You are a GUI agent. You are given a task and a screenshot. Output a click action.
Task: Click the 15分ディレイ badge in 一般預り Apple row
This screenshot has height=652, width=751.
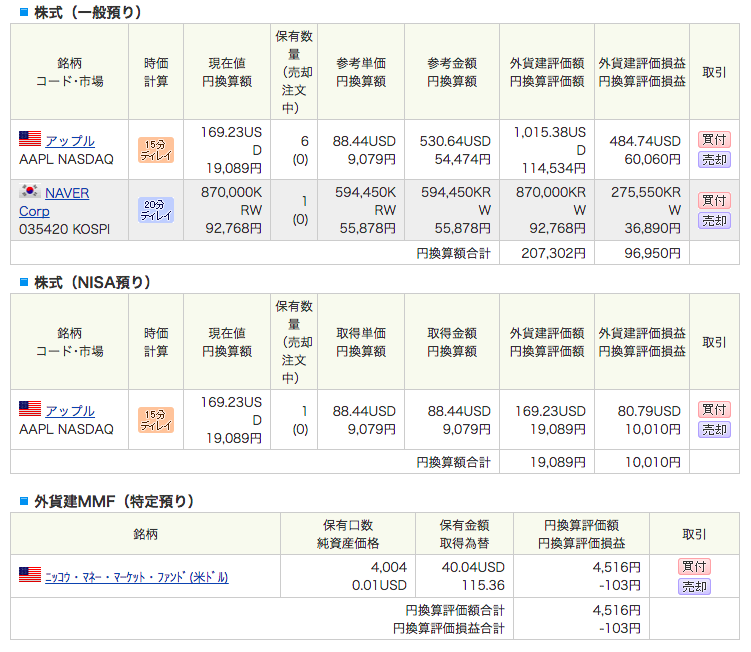click(x=156, y=150)
